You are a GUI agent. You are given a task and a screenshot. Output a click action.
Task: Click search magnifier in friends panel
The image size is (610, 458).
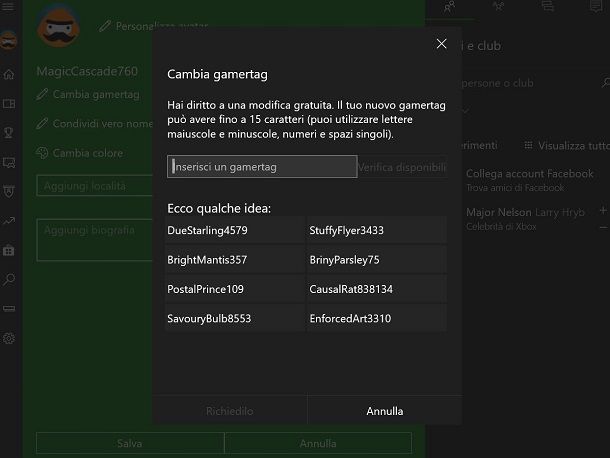(605, 82)
